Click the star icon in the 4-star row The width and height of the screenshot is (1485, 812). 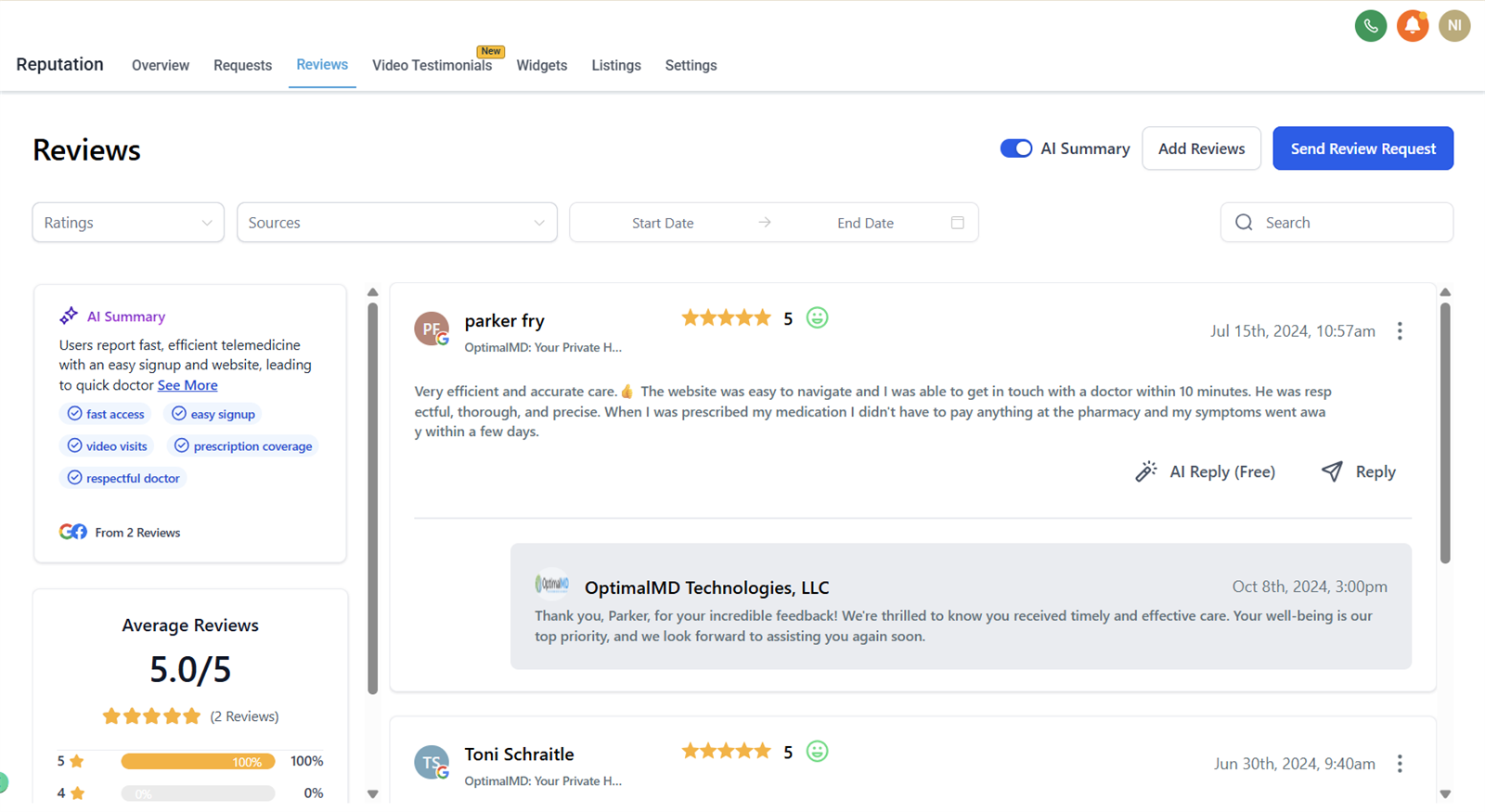[77, 793]
